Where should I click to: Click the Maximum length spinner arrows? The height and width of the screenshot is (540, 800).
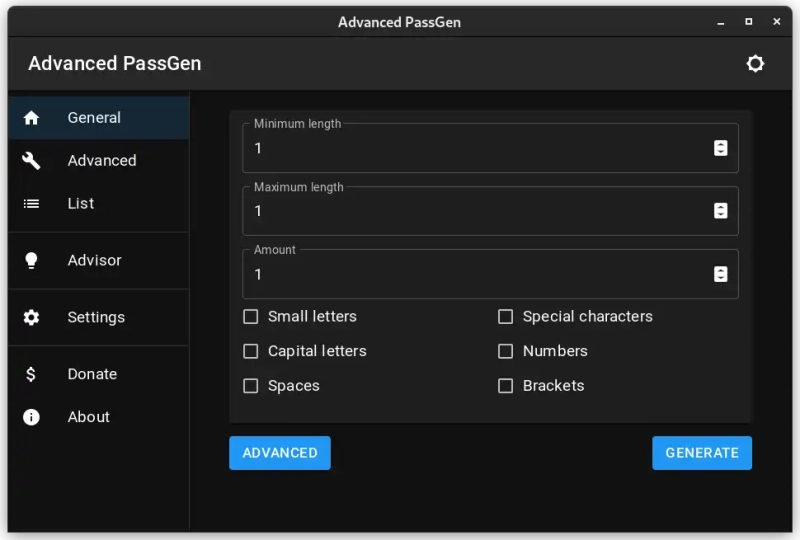(720, 211)
